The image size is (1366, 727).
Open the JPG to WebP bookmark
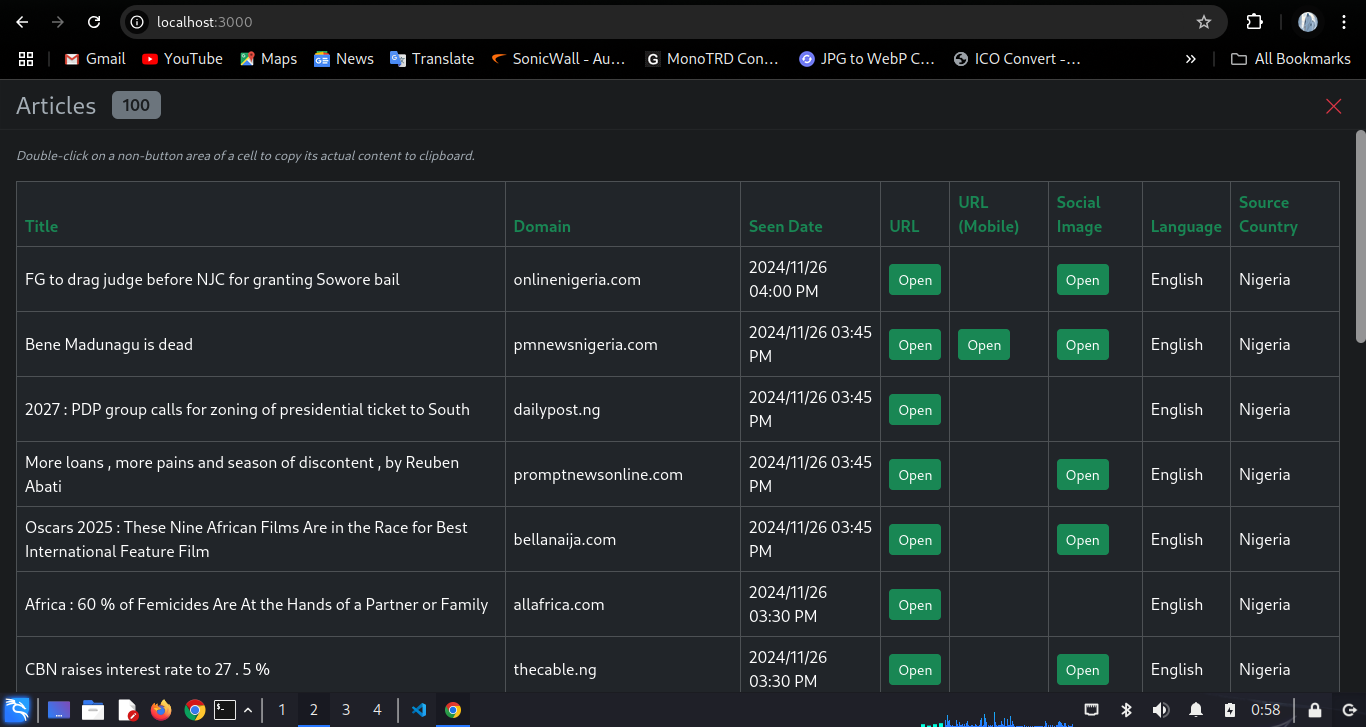[867, 59]
